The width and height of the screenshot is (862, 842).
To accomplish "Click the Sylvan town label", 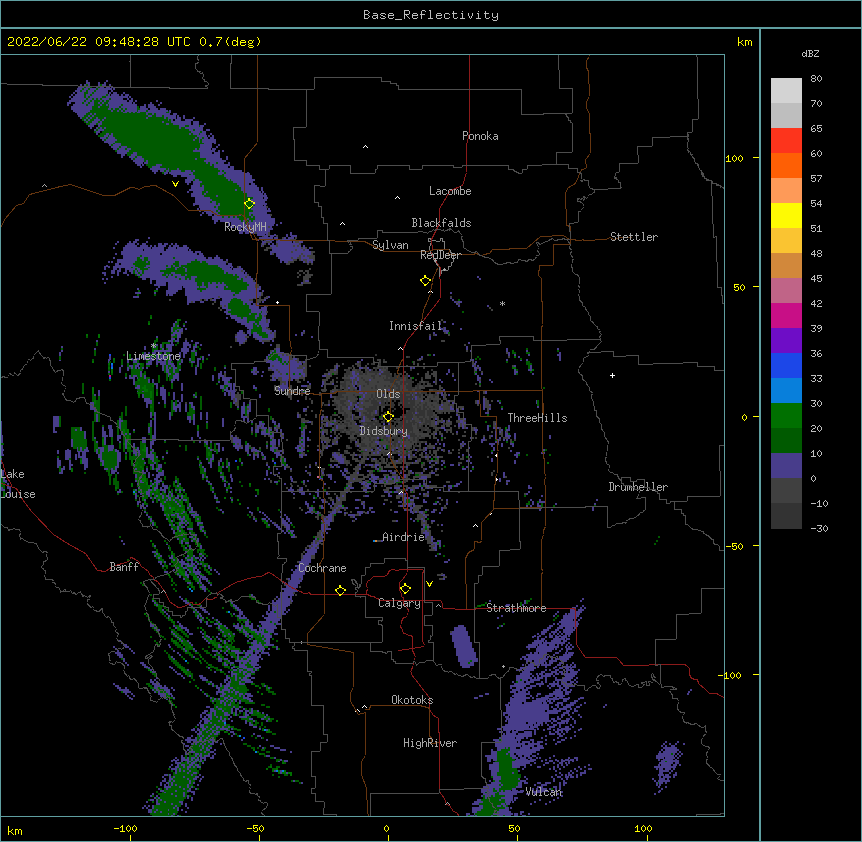I will tap(390, 245).
